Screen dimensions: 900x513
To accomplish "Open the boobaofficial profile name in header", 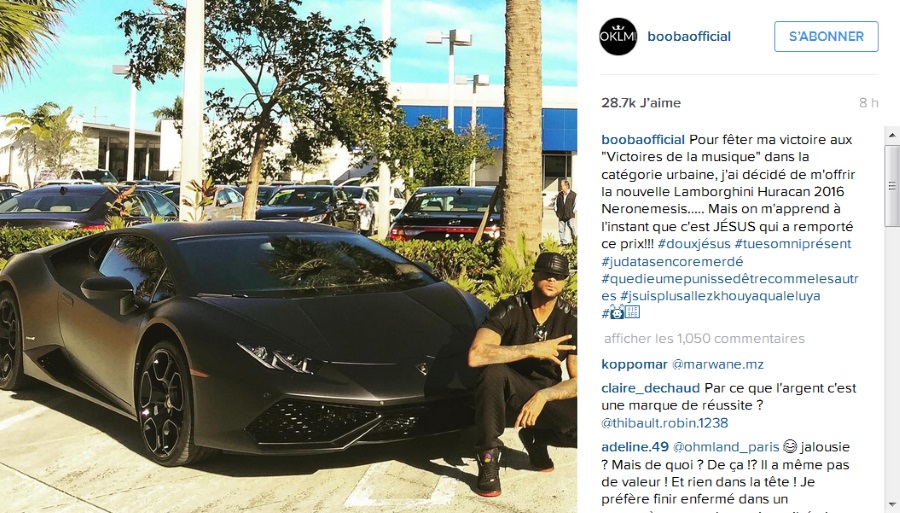I will 689,36.
